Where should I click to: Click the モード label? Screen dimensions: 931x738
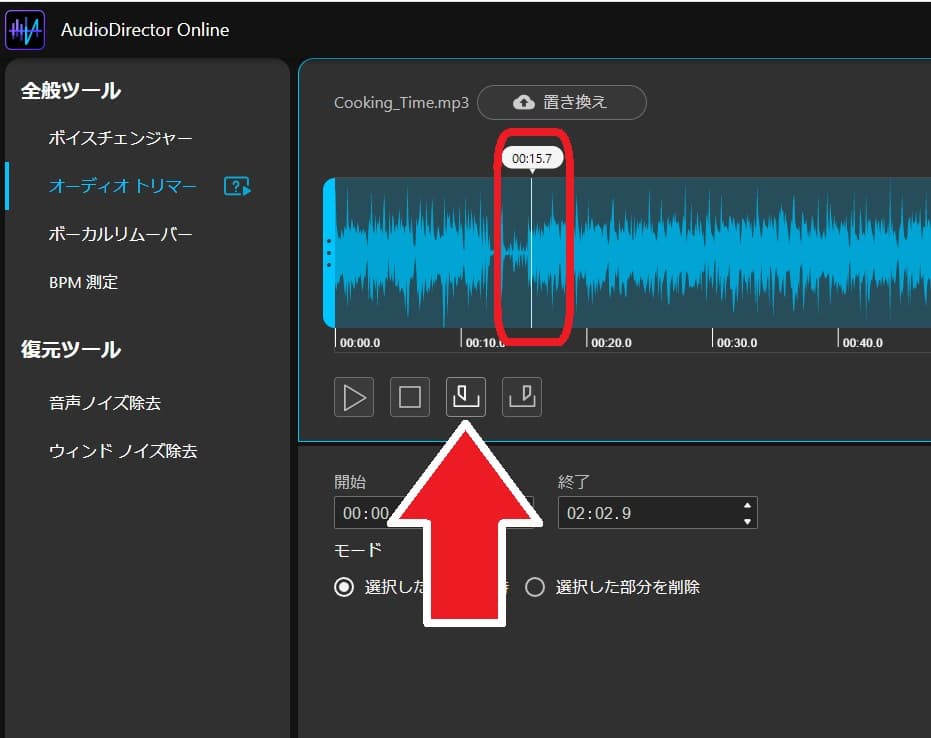coord(357,550)
